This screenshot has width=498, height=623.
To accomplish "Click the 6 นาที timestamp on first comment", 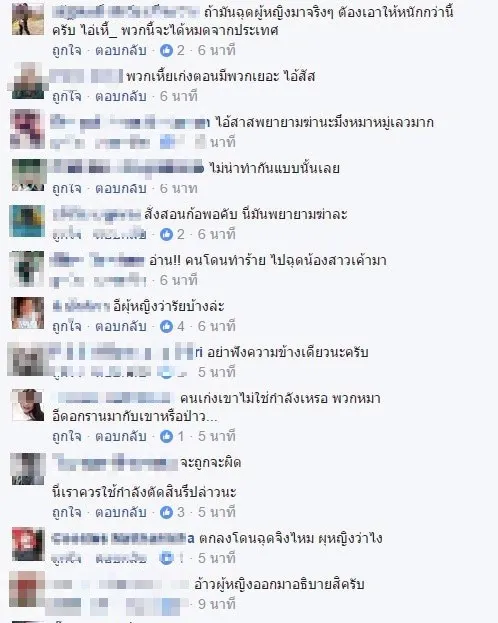I will tap(217, 50).
